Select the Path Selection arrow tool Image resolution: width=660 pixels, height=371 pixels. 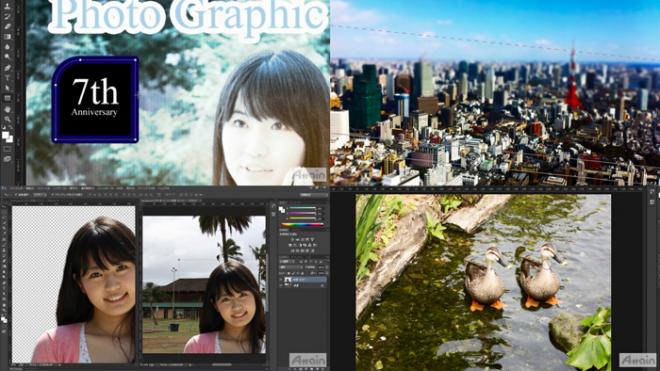pyautogui.click(x=7, y=88)
